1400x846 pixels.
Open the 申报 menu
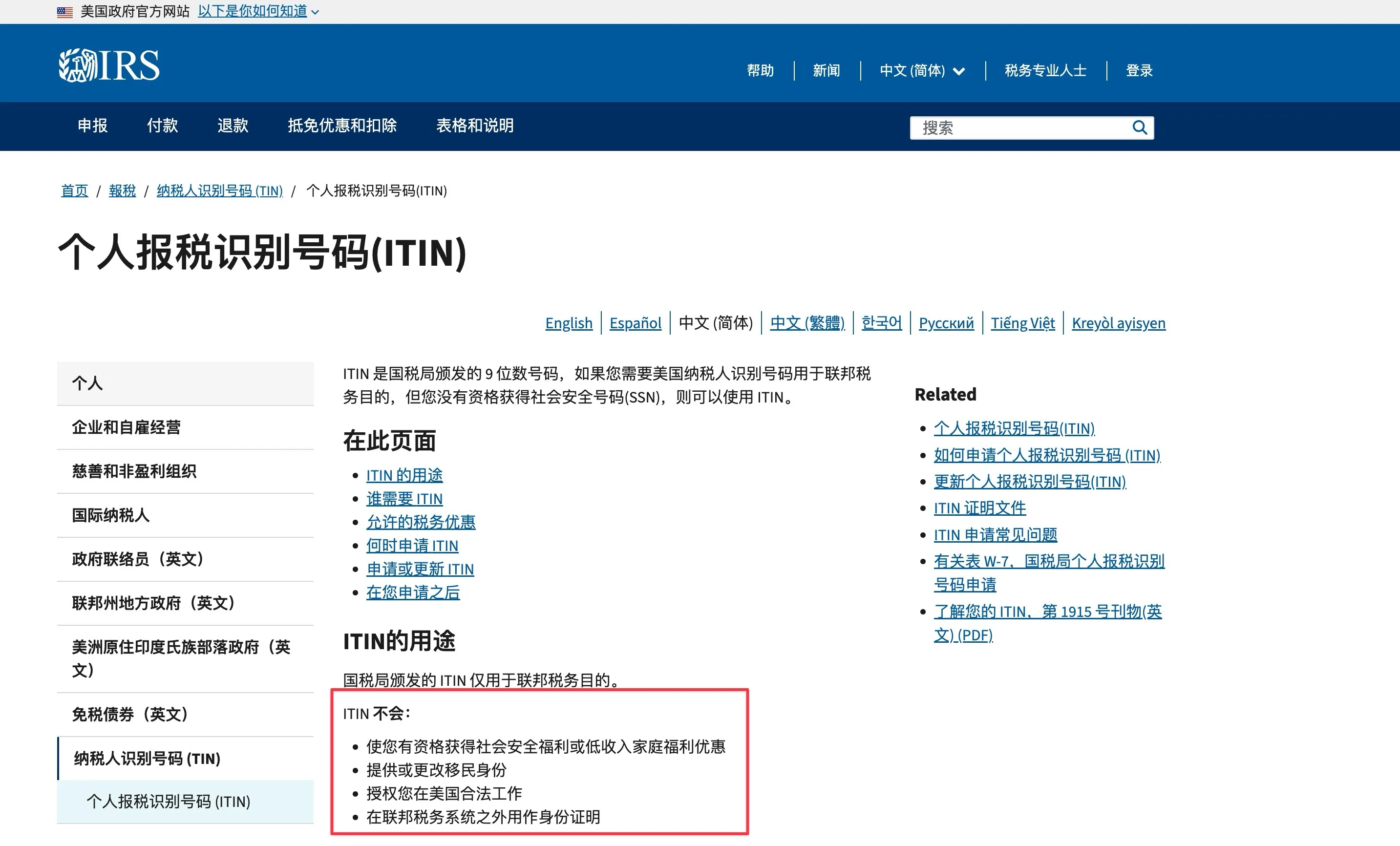pos(93,126)
